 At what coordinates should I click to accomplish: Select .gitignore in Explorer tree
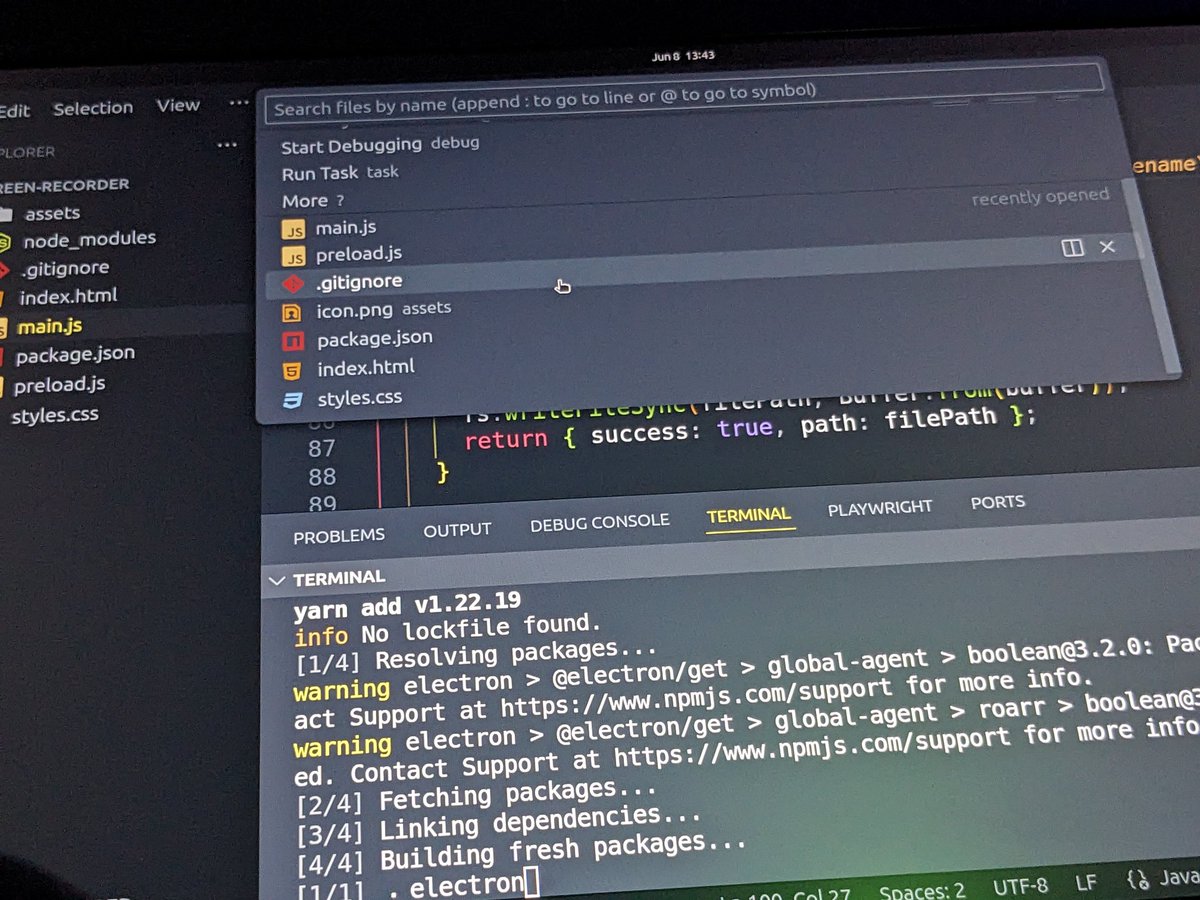point(65,268)
